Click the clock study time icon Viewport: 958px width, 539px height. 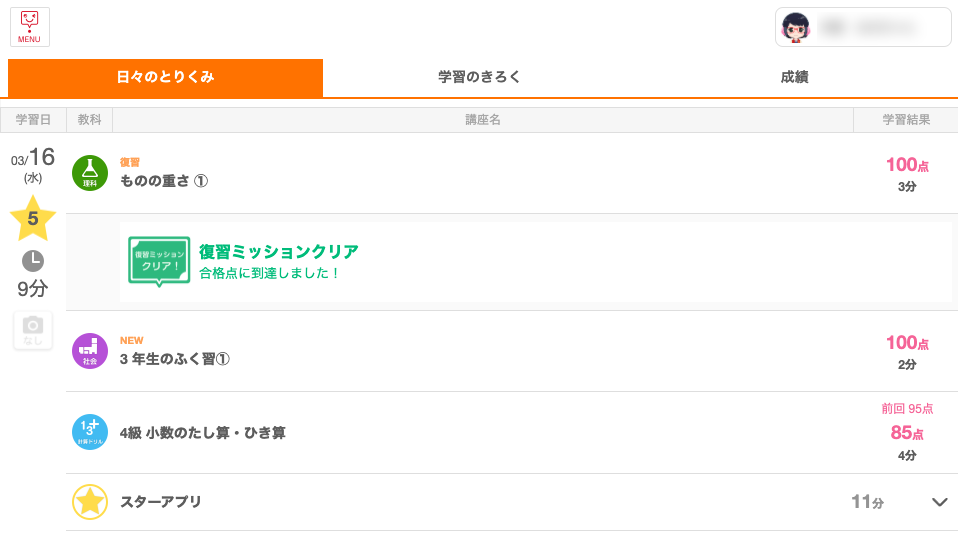(x=33, y=261)
